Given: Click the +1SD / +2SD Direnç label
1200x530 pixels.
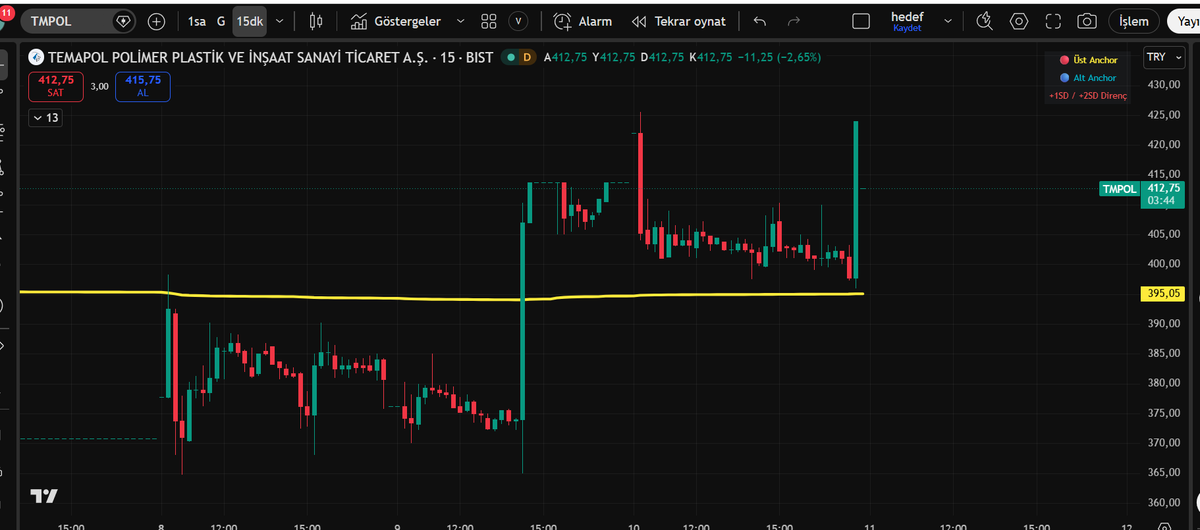Looking at the screenshot, I should pyautogui.click(x=1087, y=95).
